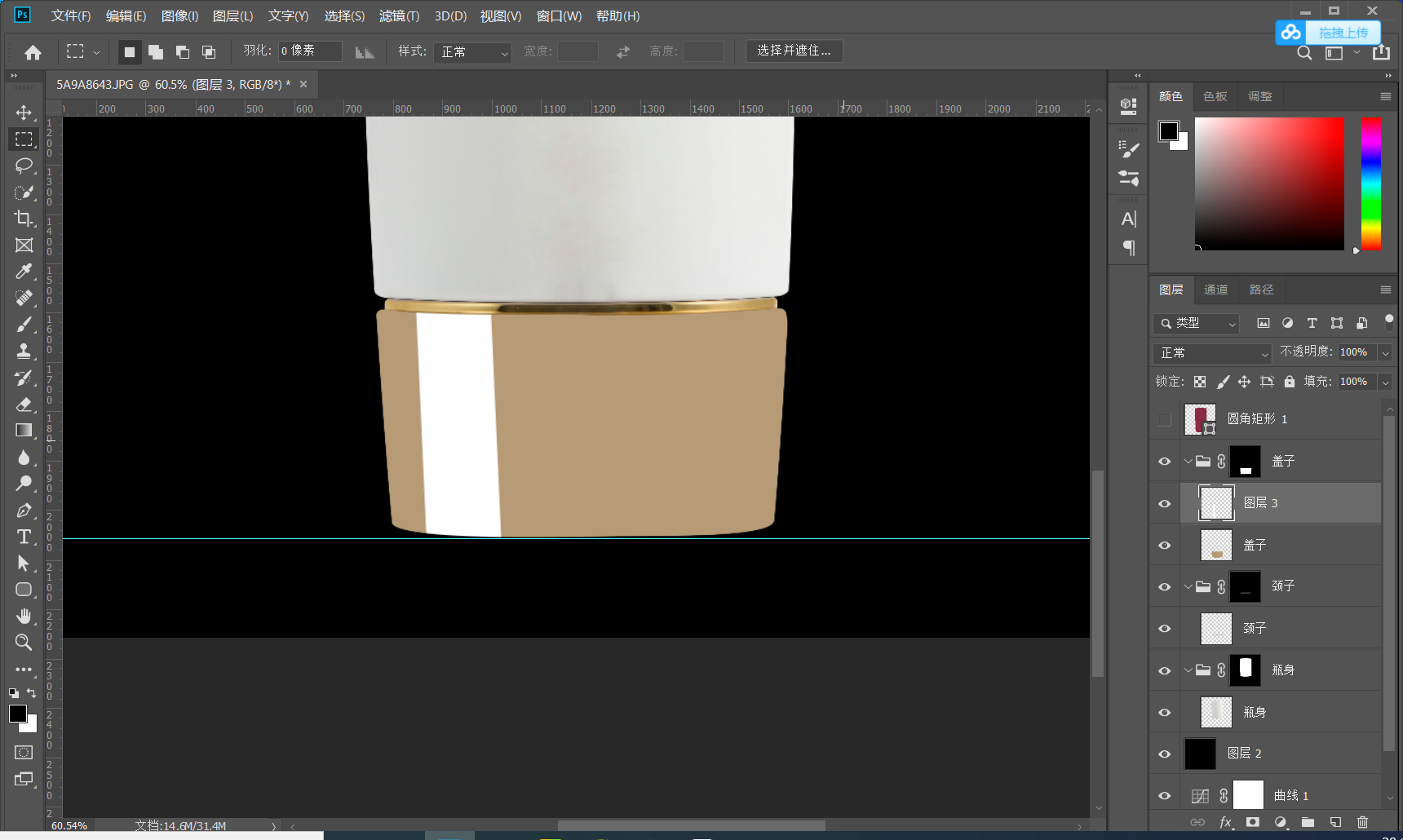This screenshot has width=1403, height=840.
Task: Click the hue spectrum slider
Action: click(1371, 183)
